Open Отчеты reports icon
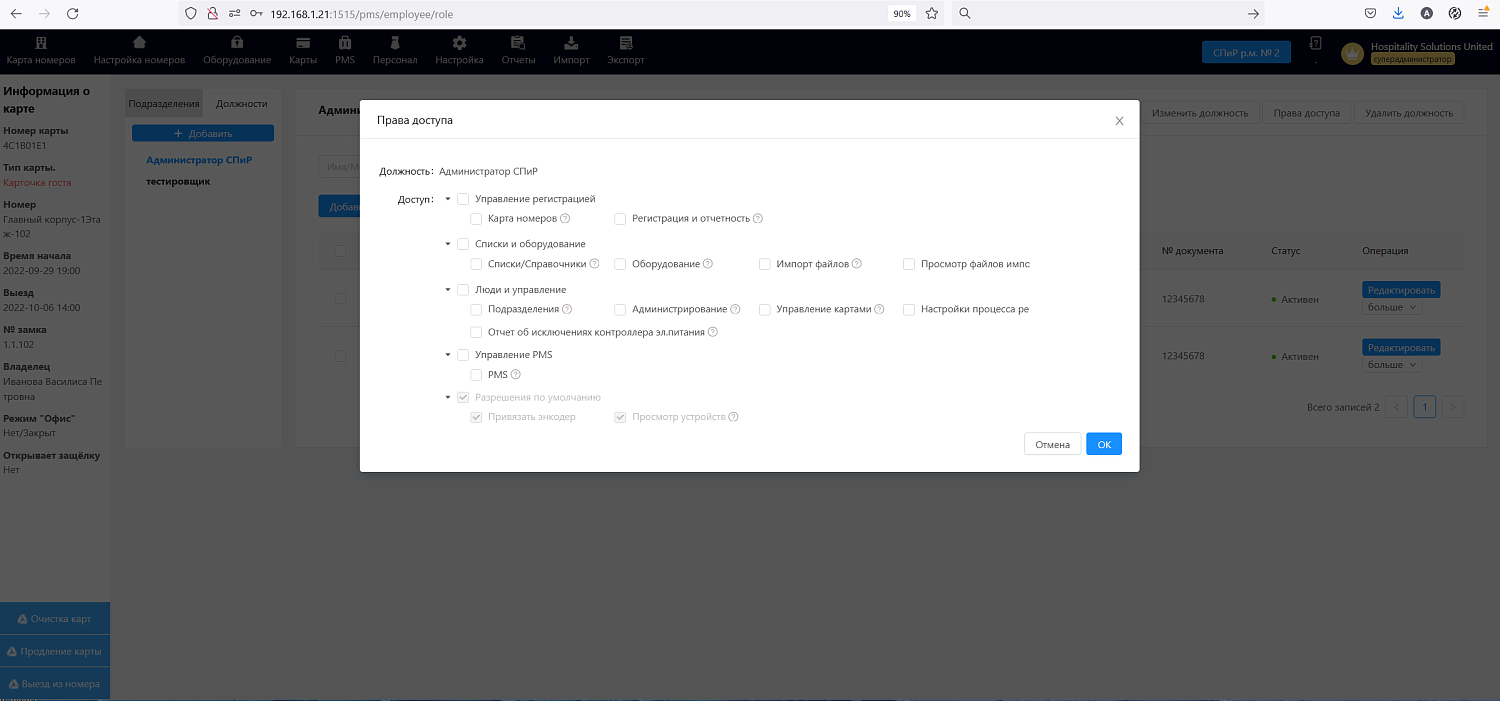Image resolution: width=1500 pixels, height=701 pixels. (517, 43)
